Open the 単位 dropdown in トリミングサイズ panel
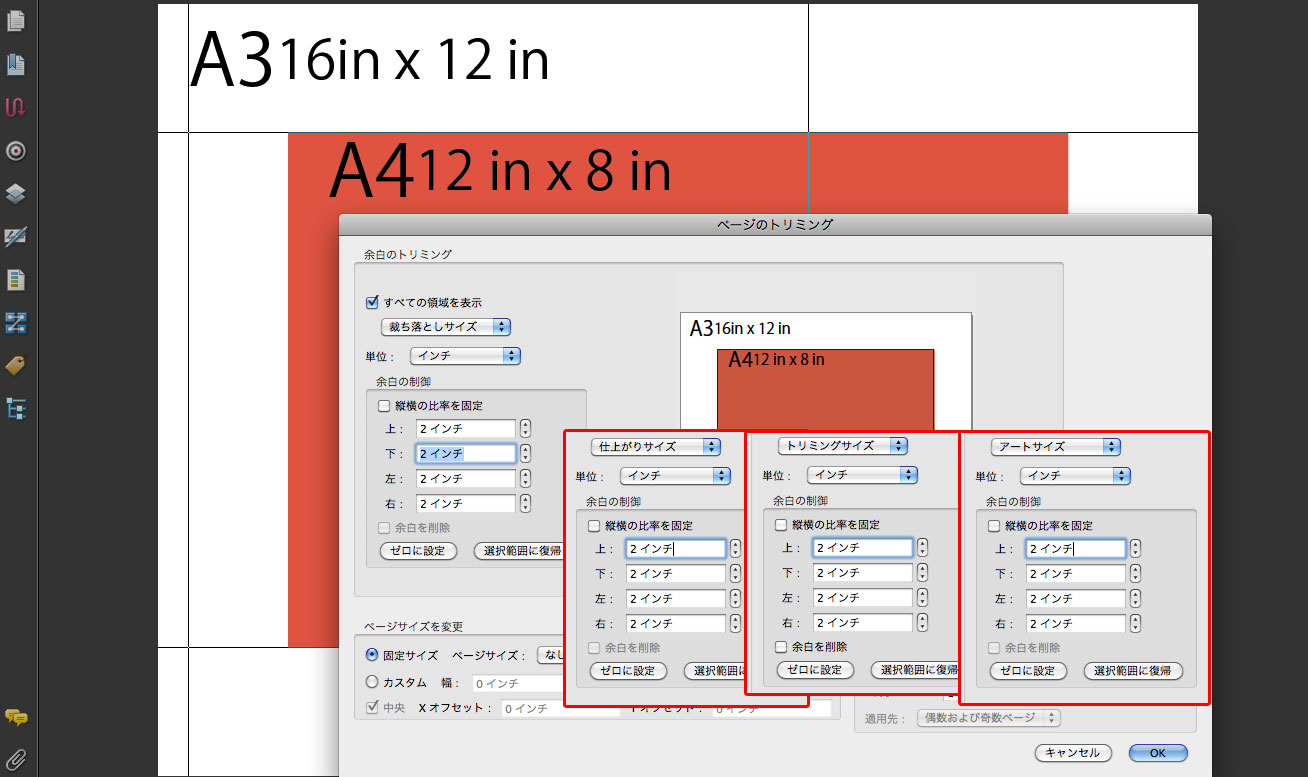The image size is (1308, 777). [862, 475]
